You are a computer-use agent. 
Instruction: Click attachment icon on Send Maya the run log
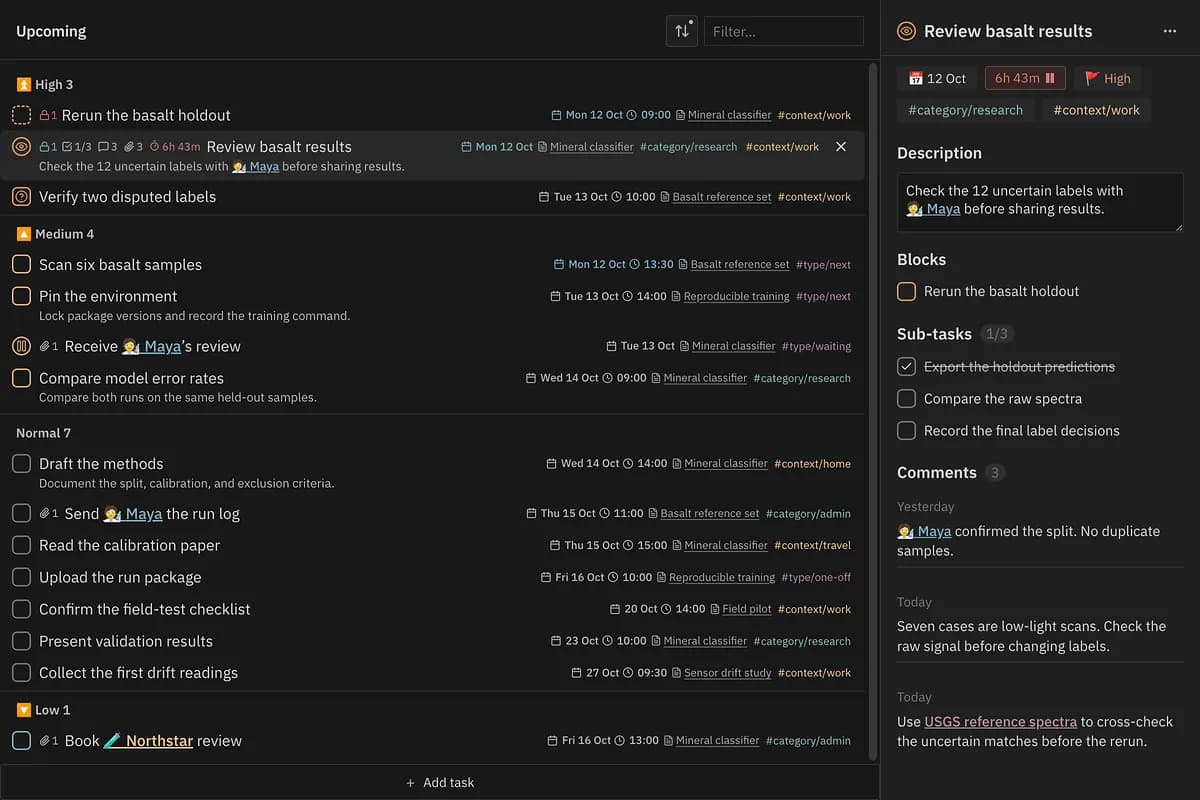tap(44, 514)
